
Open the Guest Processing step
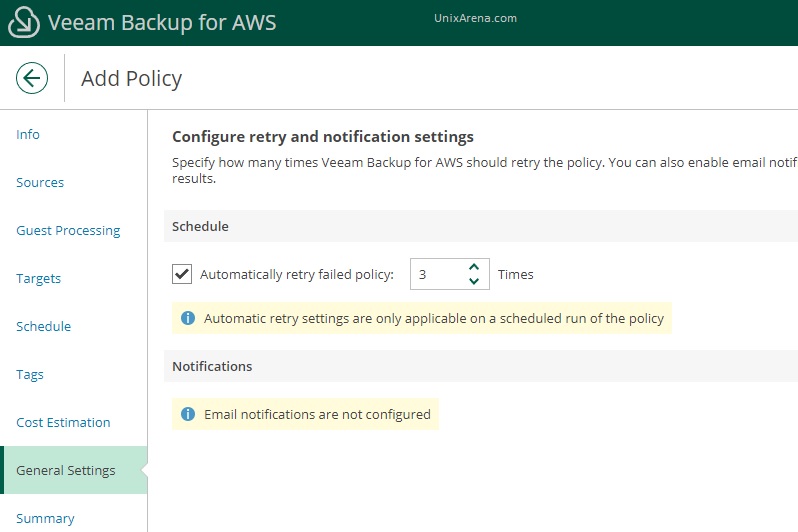pyautogui.click(x=68, y=231)
